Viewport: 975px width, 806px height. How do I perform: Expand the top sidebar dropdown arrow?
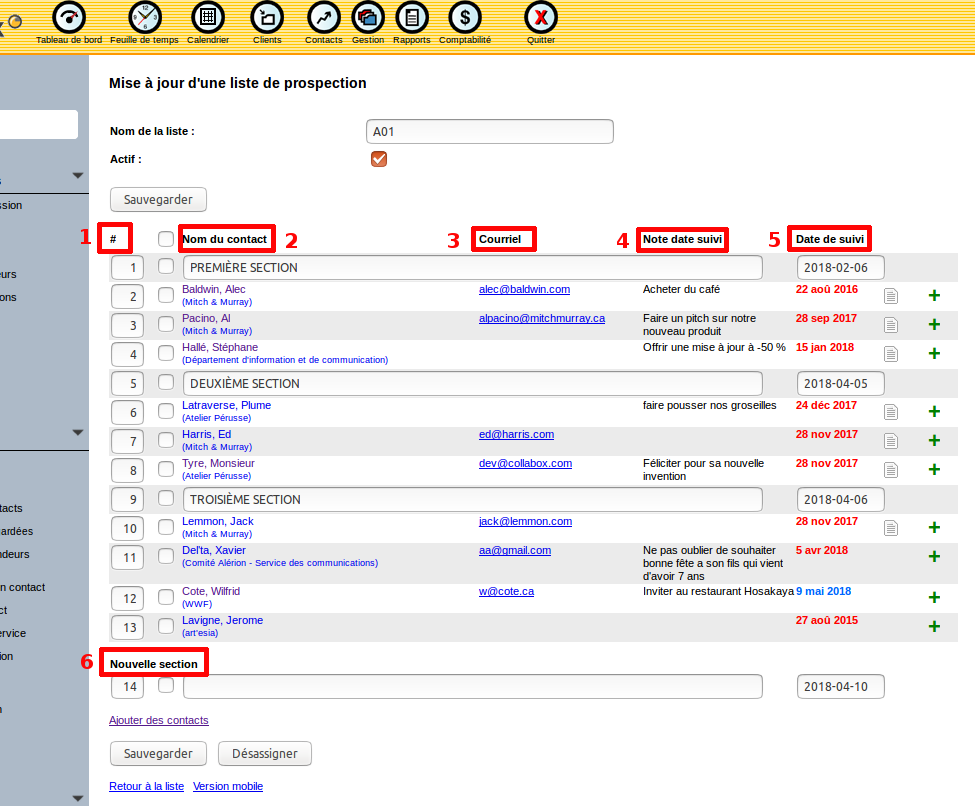point(78,176)
